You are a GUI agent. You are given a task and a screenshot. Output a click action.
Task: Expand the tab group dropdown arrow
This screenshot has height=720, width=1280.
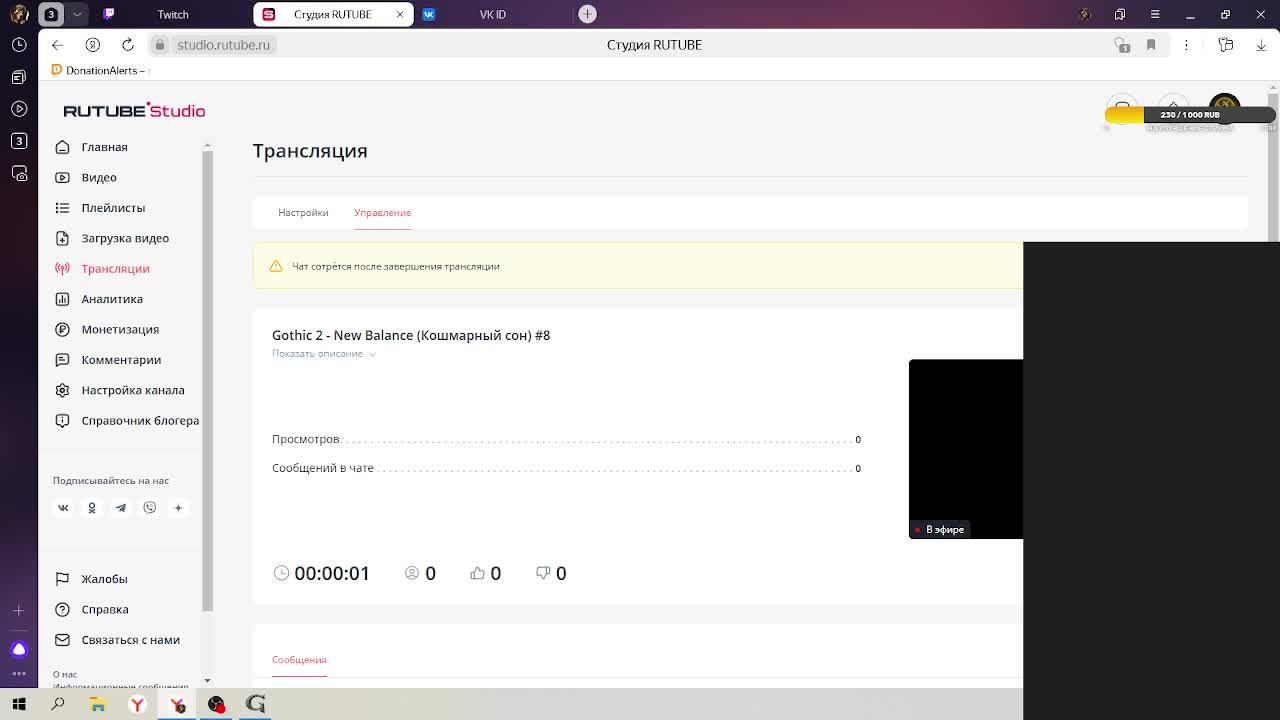click(x=77, y=14)
